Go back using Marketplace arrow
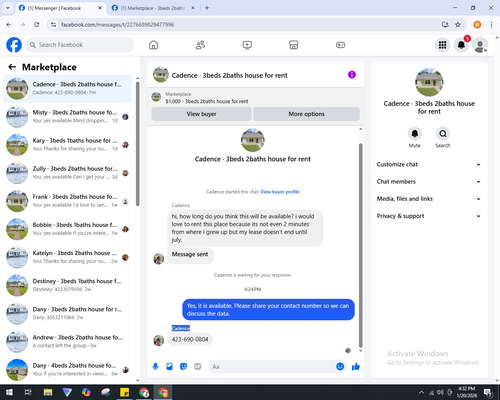The image size is (500, 400). click(x=12, y=67)
